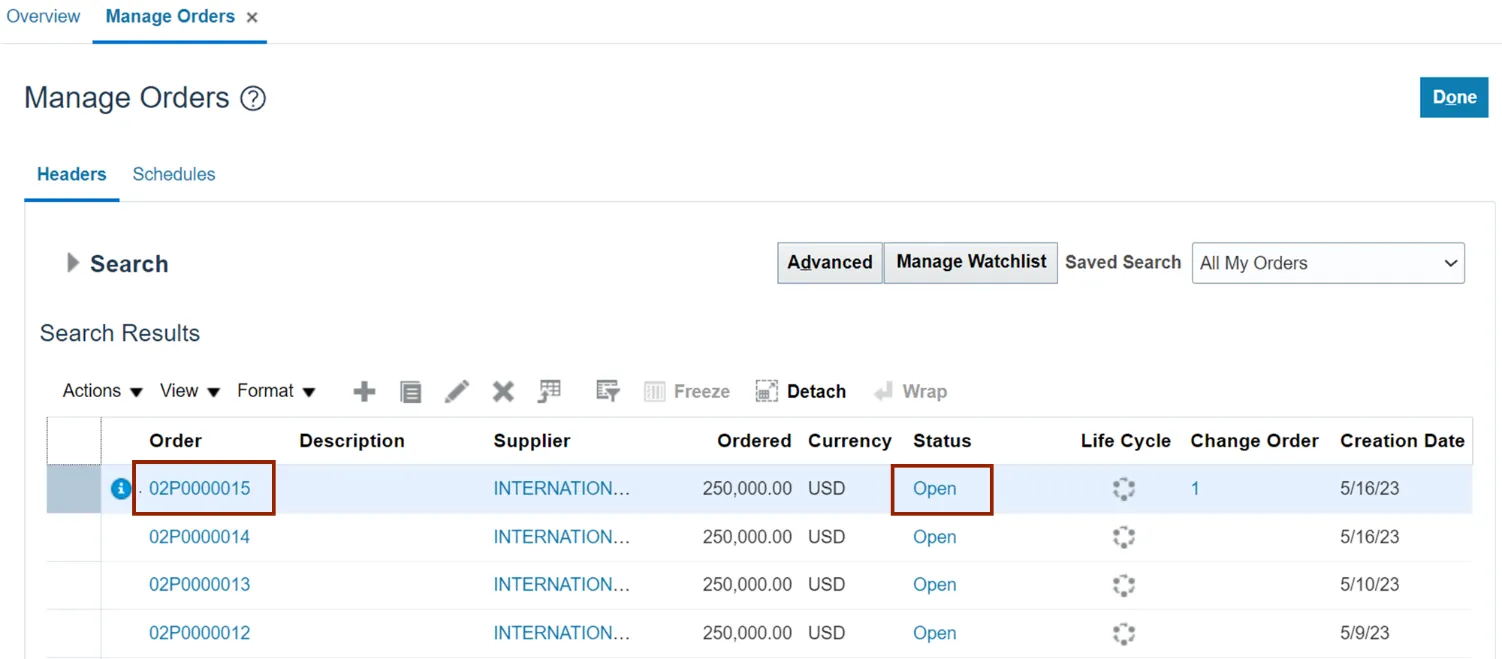The image size is (1502, 659).
Task: Click the Delete X icon in toolbar
Action: [x=503, y=392]
